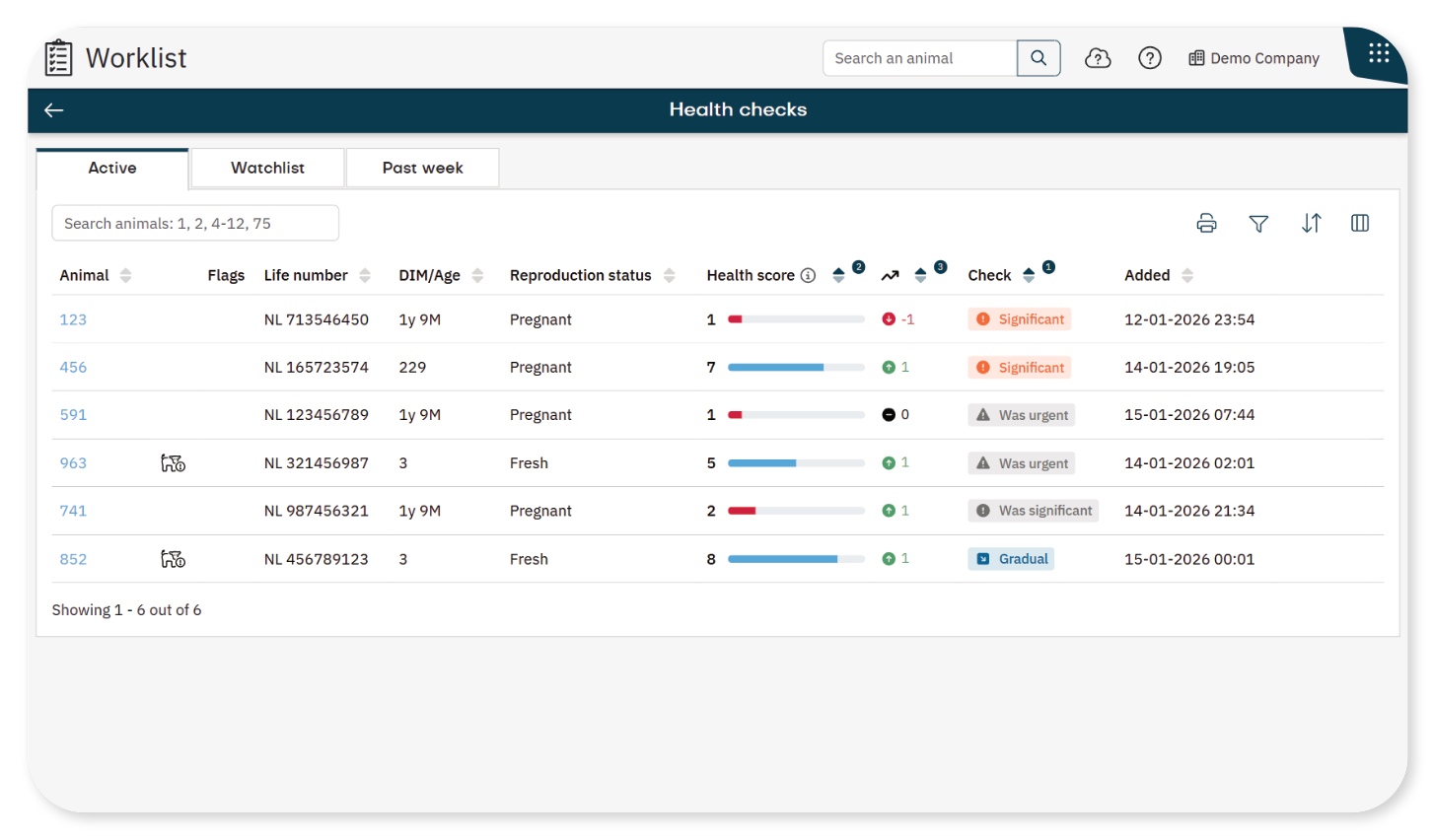Viewport: 1433px width, 840px height.
Task: Click the magnifier search button
Action: pos(1039,58)
